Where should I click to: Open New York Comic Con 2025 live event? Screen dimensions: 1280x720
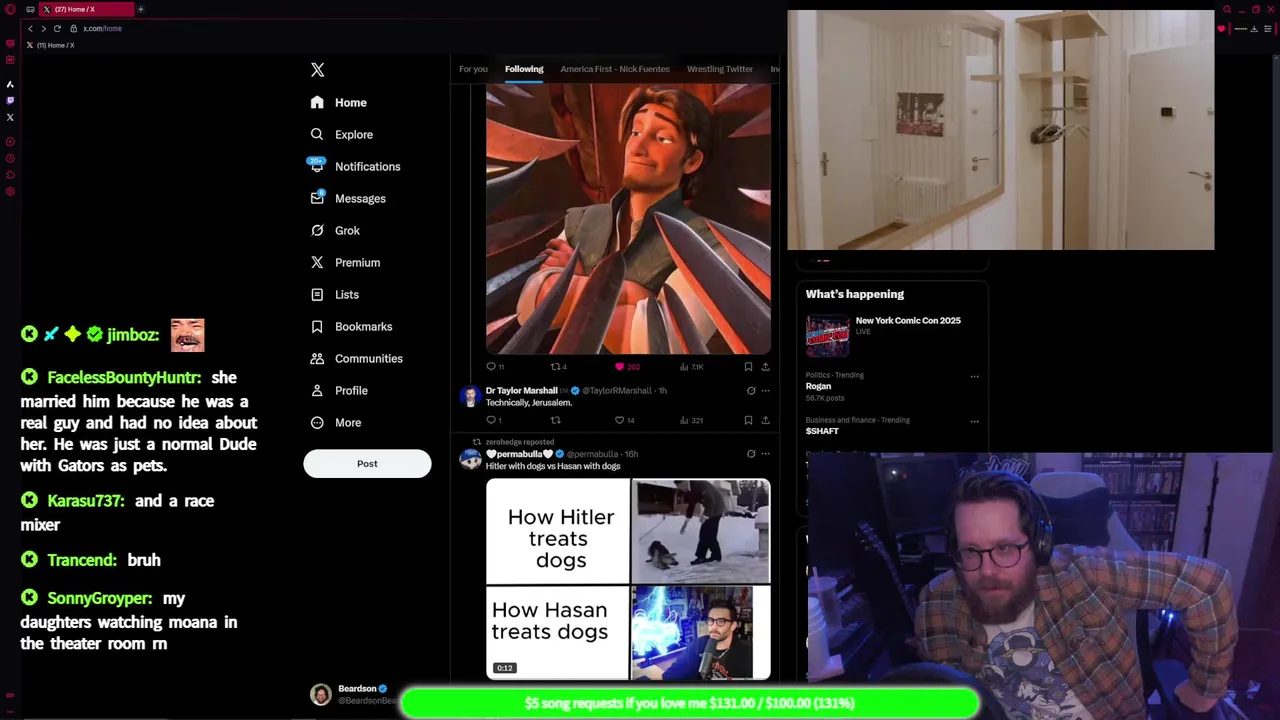[x=884, y=335]
